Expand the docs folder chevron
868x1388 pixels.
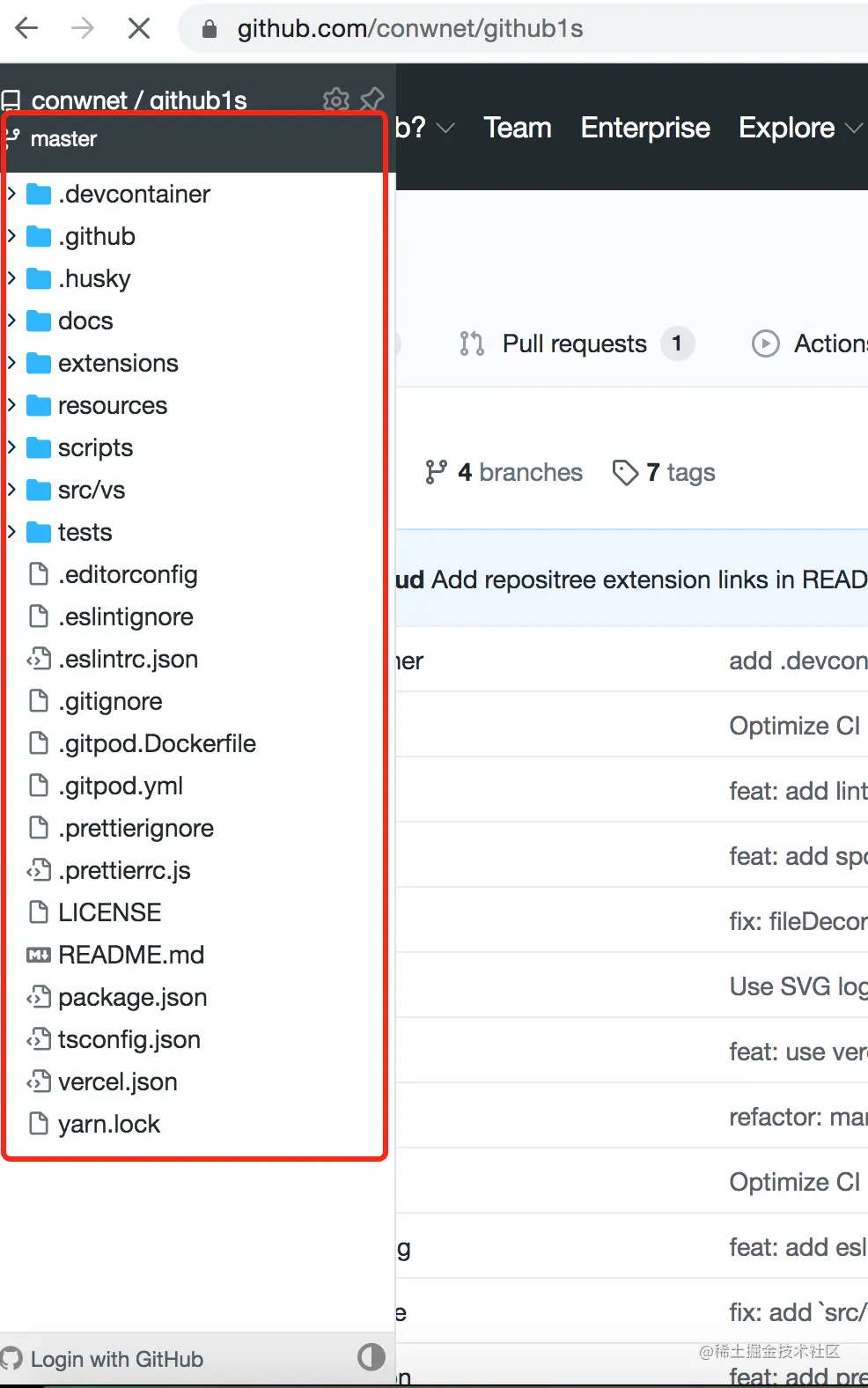(11, 321)
